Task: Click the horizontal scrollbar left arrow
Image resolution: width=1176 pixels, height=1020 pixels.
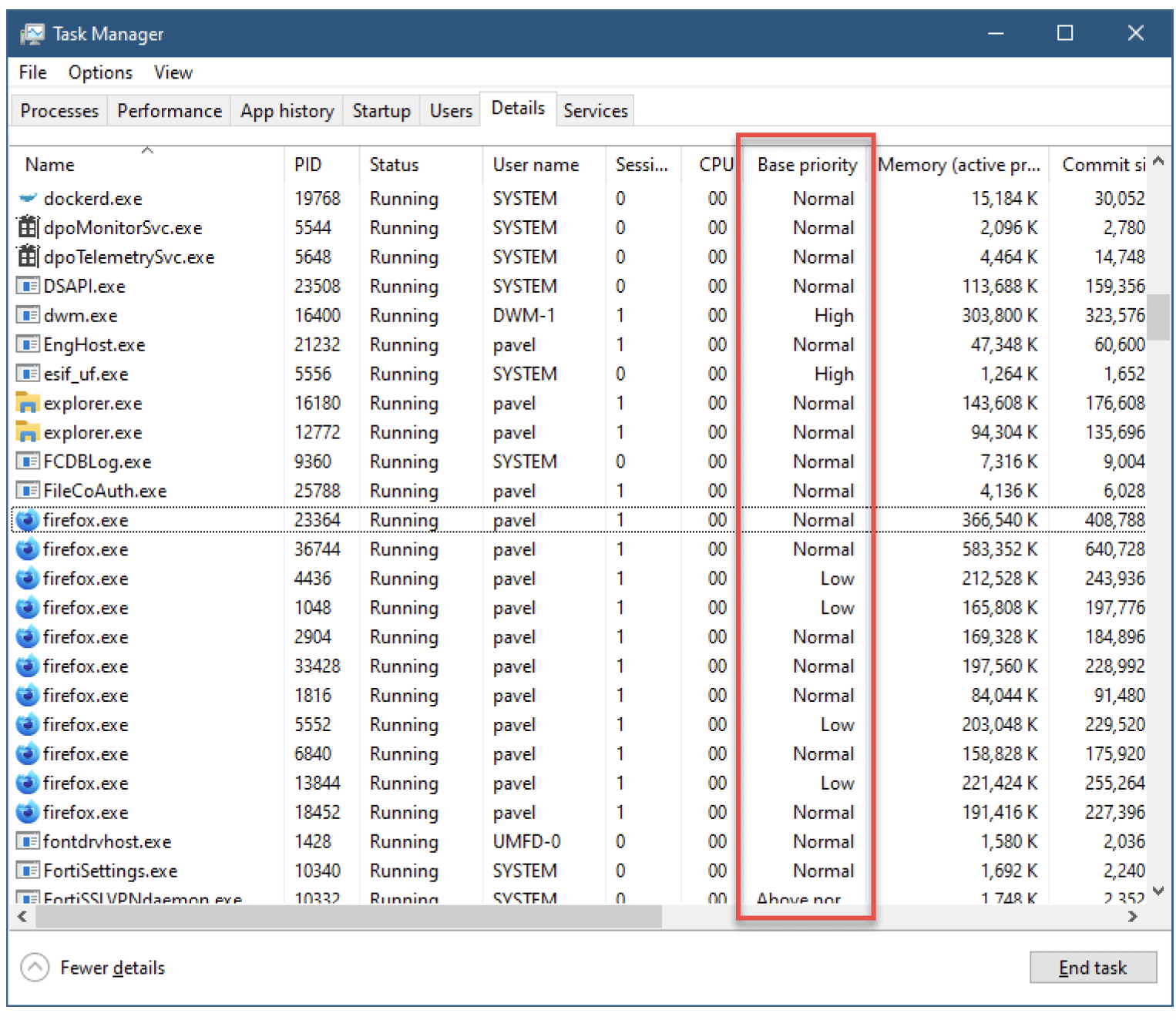Action: tap(22, 917)
